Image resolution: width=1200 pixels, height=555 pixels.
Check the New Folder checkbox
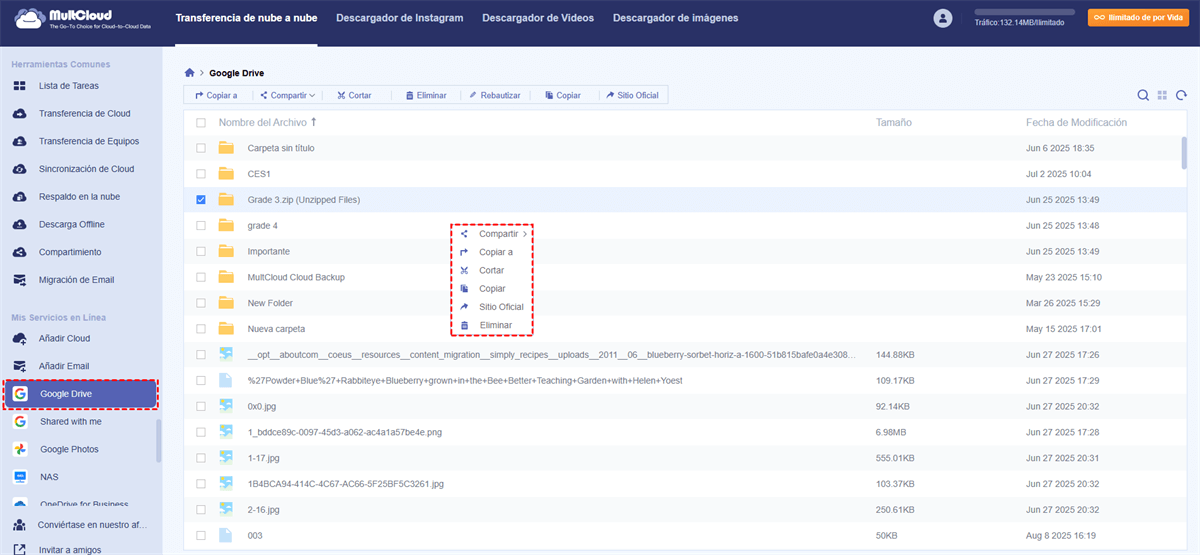click(201, 303)
